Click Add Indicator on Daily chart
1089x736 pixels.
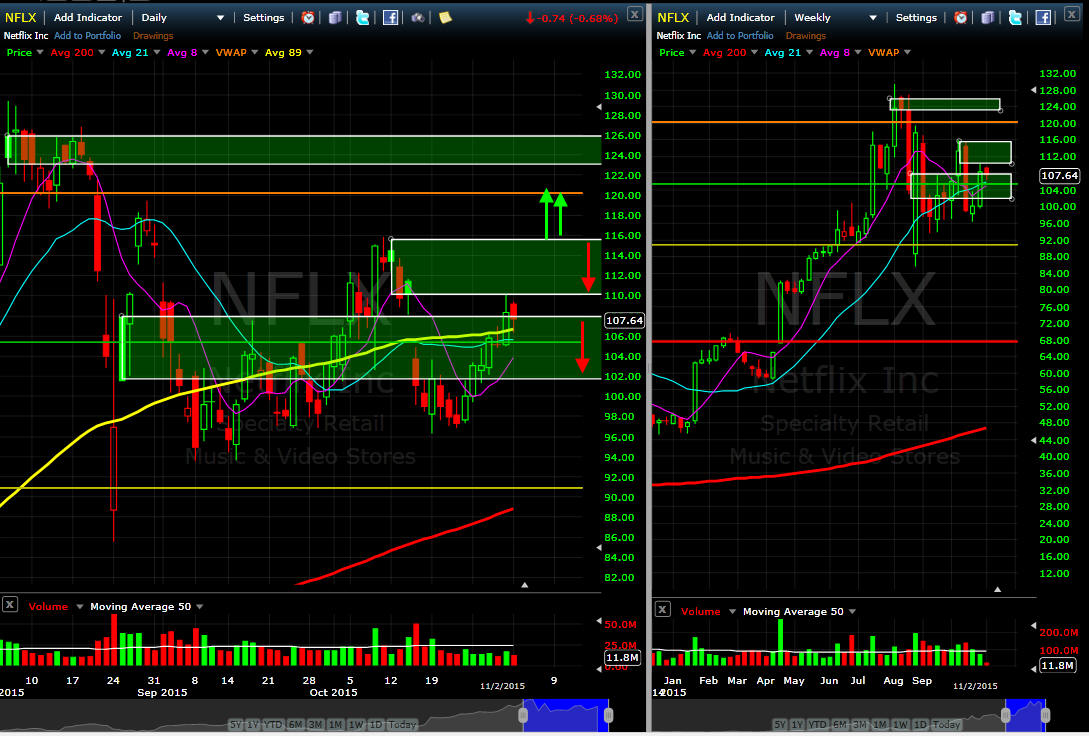(x=88, y=18)
